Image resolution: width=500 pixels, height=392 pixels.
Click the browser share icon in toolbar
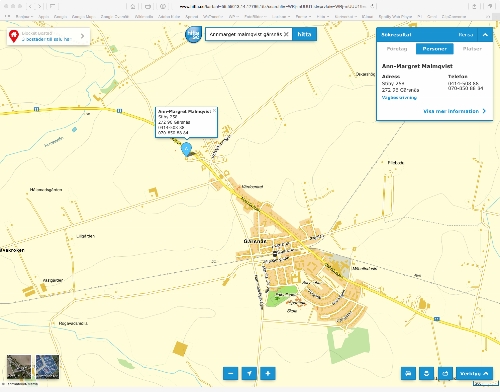[x=474, y=6]
